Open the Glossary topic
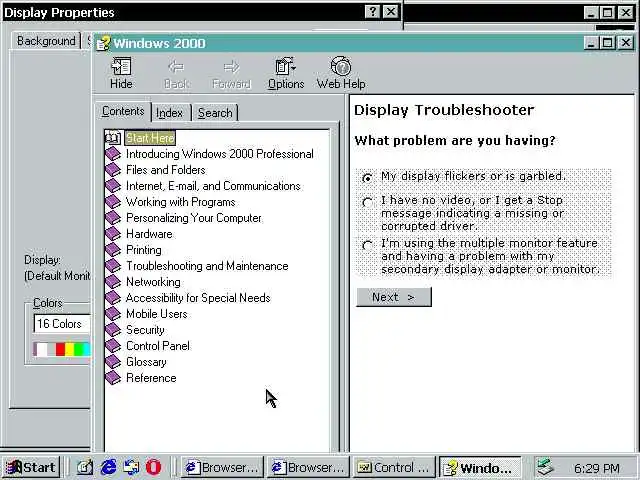Screen dimensions: 640x480 point(146,362)
